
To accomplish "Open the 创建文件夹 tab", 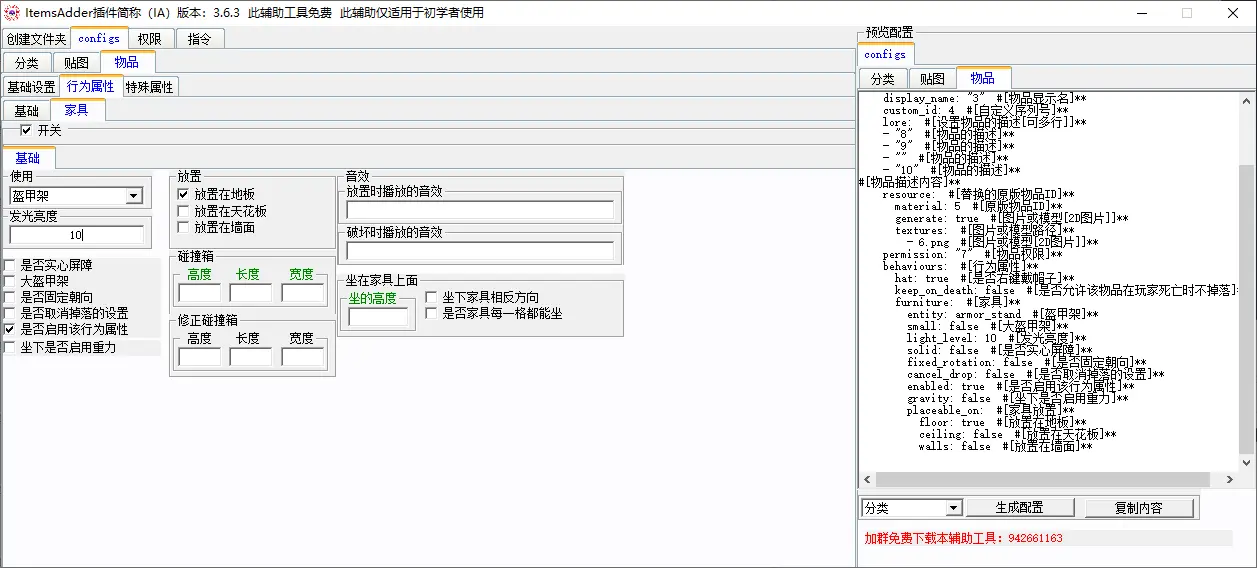I will [36, 38].
